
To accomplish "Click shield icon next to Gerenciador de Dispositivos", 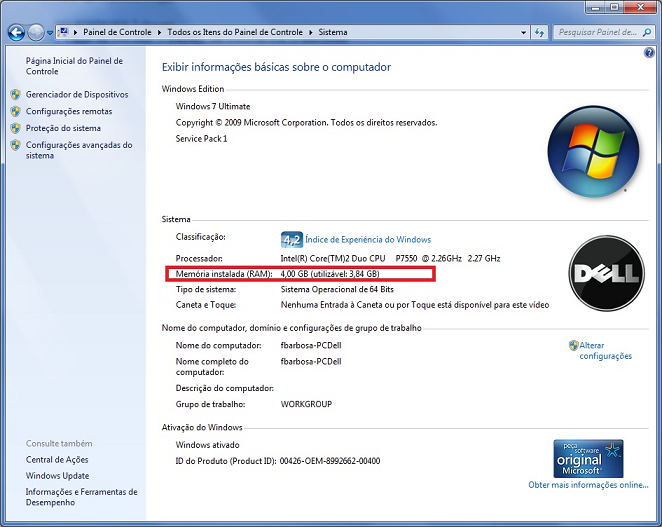I will tap(16, 95).
